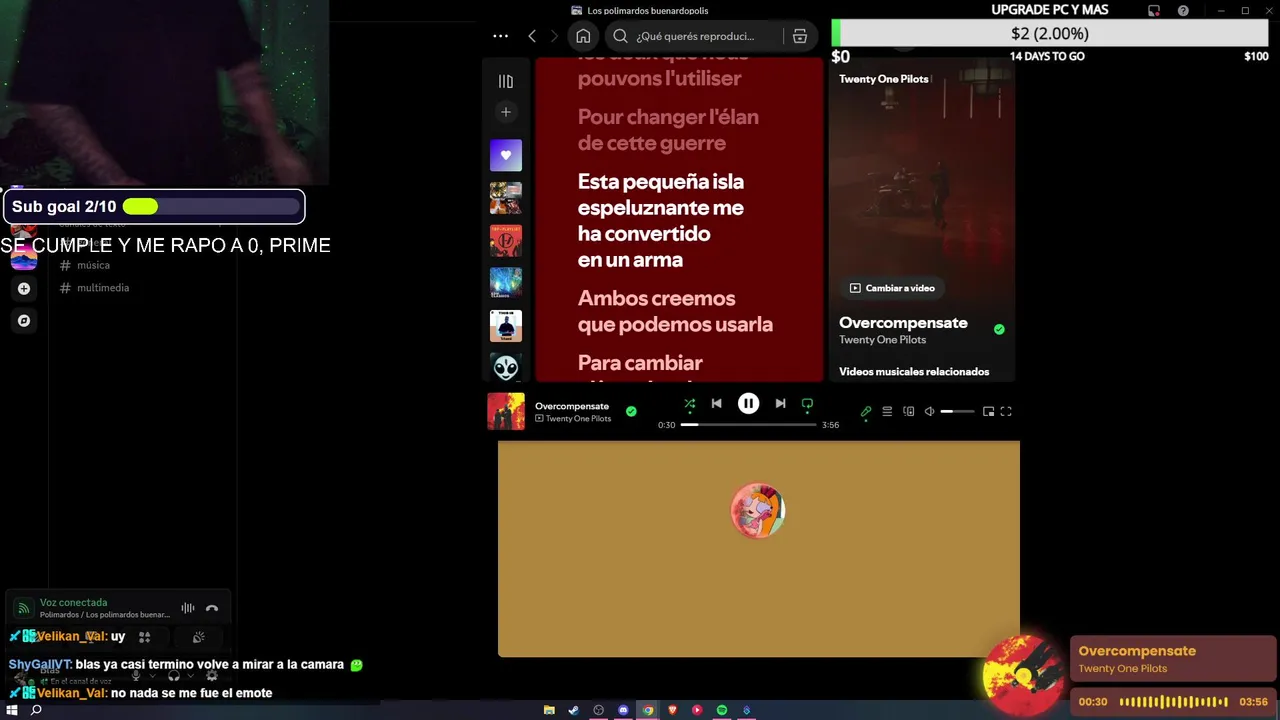
Task: Toggle repeat mode
Action: [807, 404]
